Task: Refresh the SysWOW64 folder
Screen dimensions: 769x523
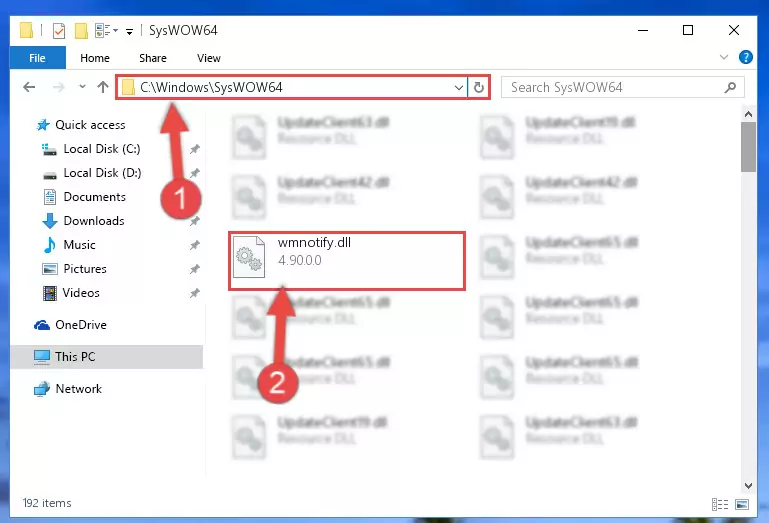Action: (479, 87)
